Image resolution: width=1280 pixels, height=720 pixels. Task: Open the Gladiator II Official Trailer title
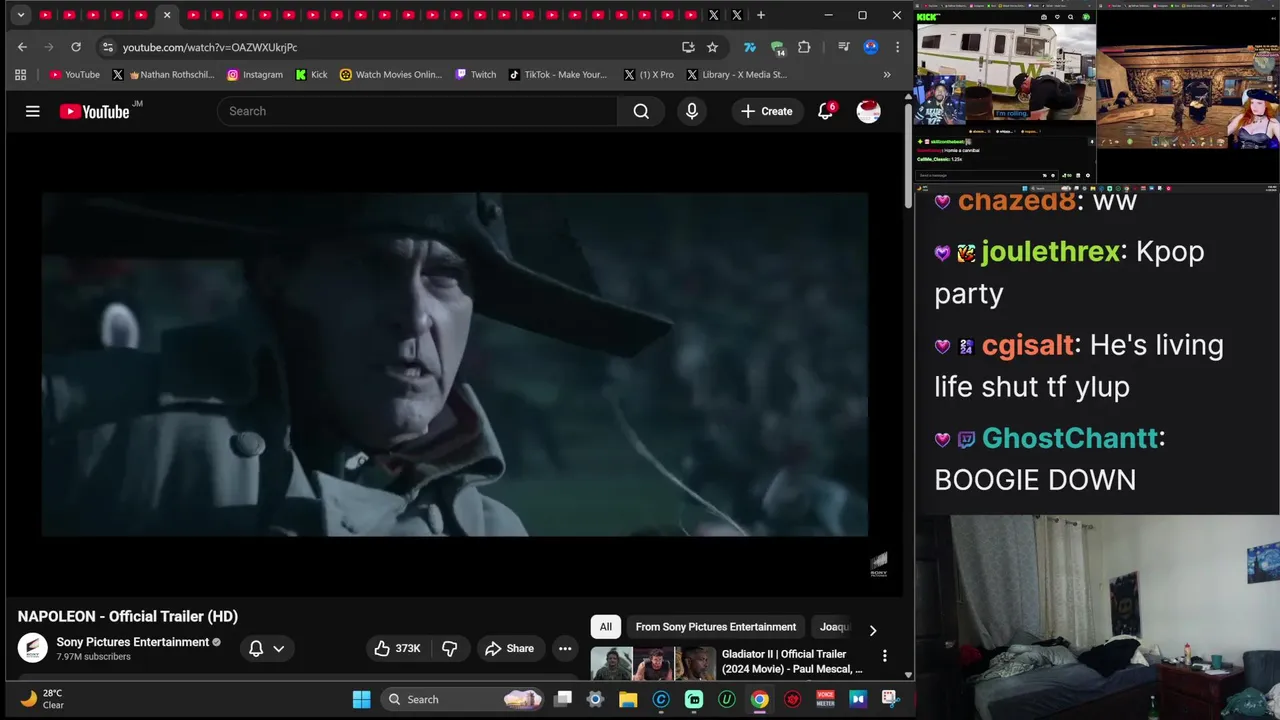tap(792, 661)
